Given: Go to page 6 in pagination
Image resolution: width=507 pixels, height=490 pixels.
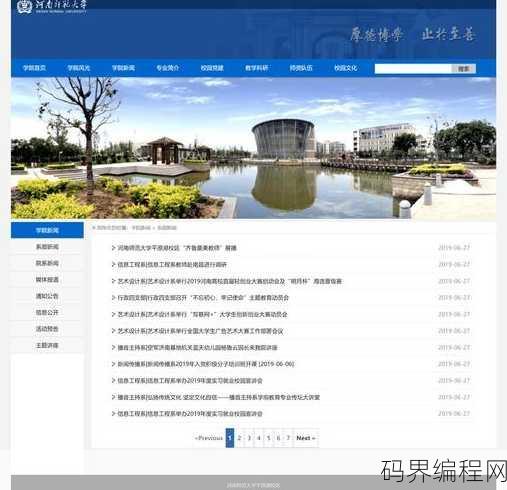Looking at the screenshot, I should (278, 438).
